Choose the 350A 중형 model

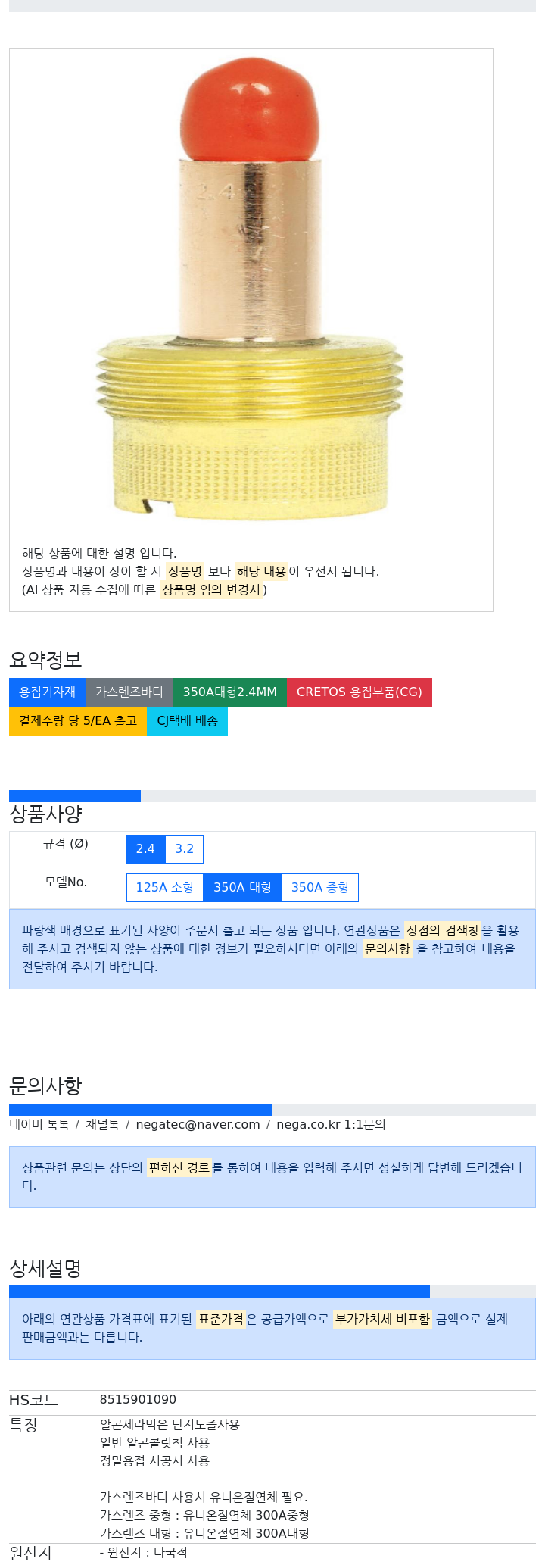click(x=319, y=888)
